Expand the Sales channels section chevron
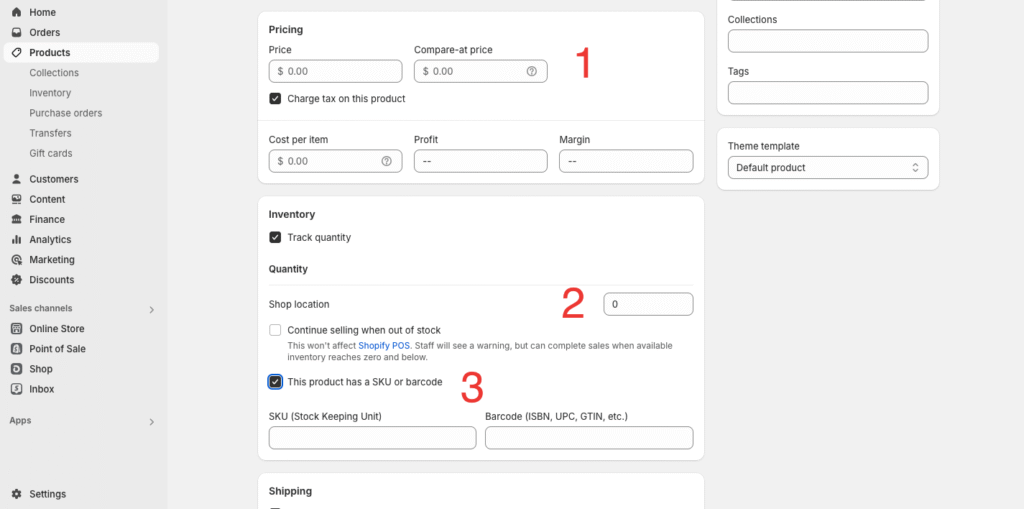The image size is (1024, 509). tap(151, 310)
